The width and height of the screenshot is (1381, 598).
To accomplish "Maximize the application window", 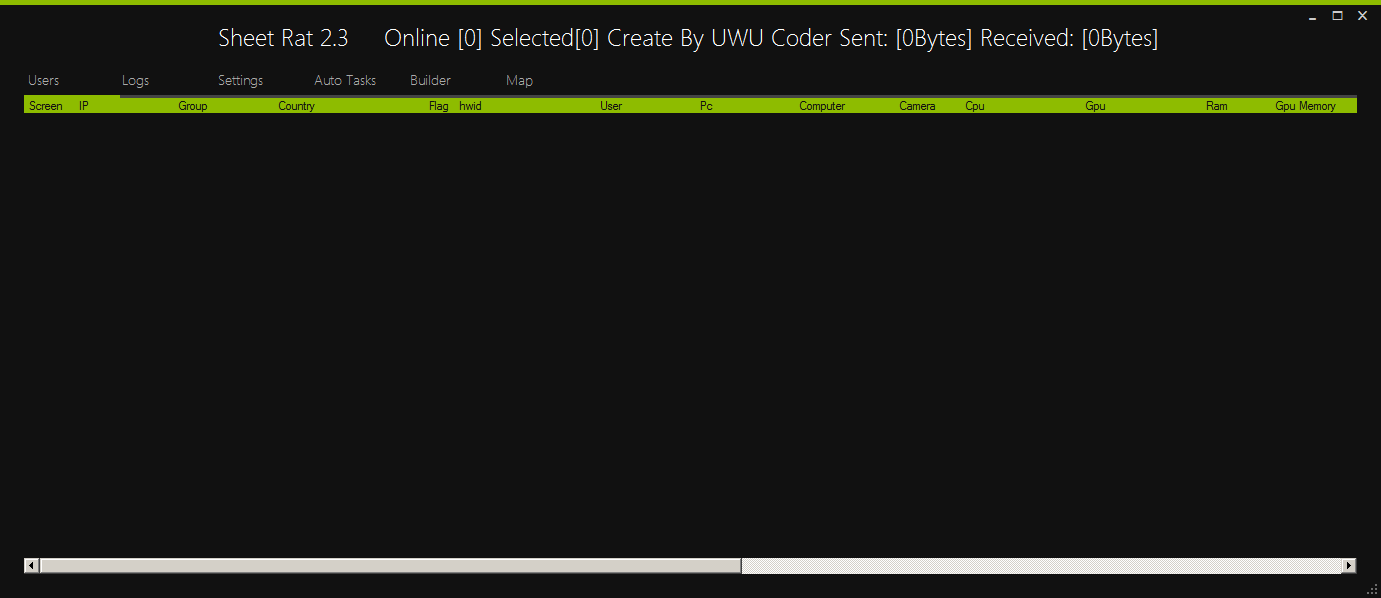I will (x=1337, y=16).
